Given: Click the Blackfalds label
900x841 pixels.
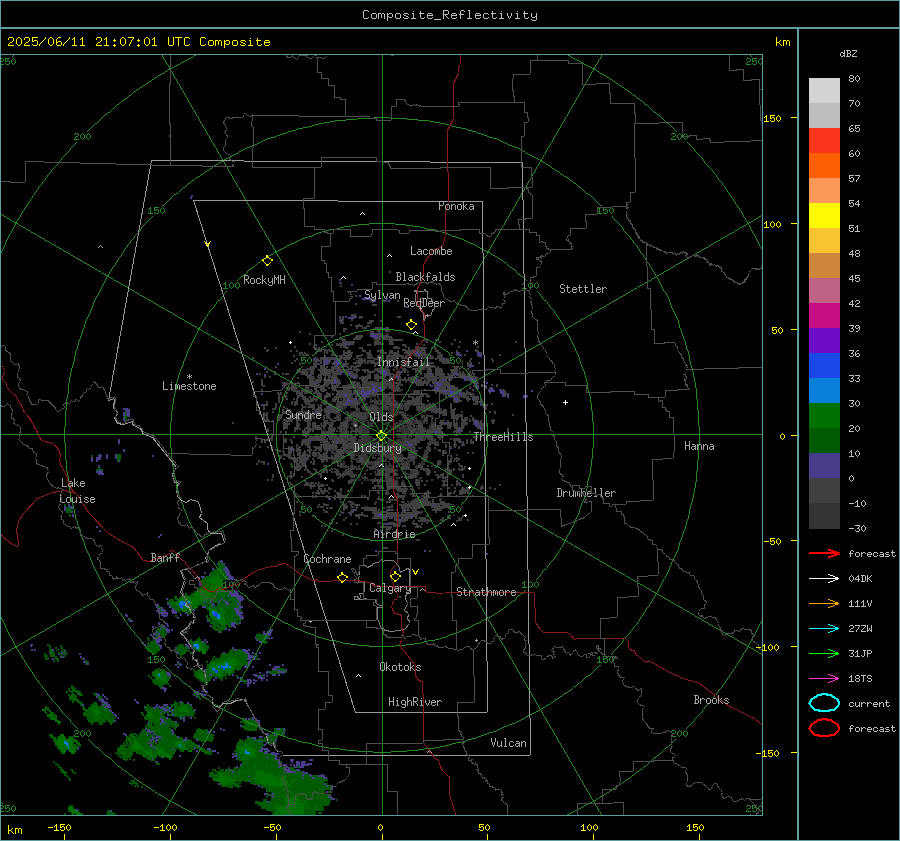Looking at the screenshot, I should (x=425, y=277).
